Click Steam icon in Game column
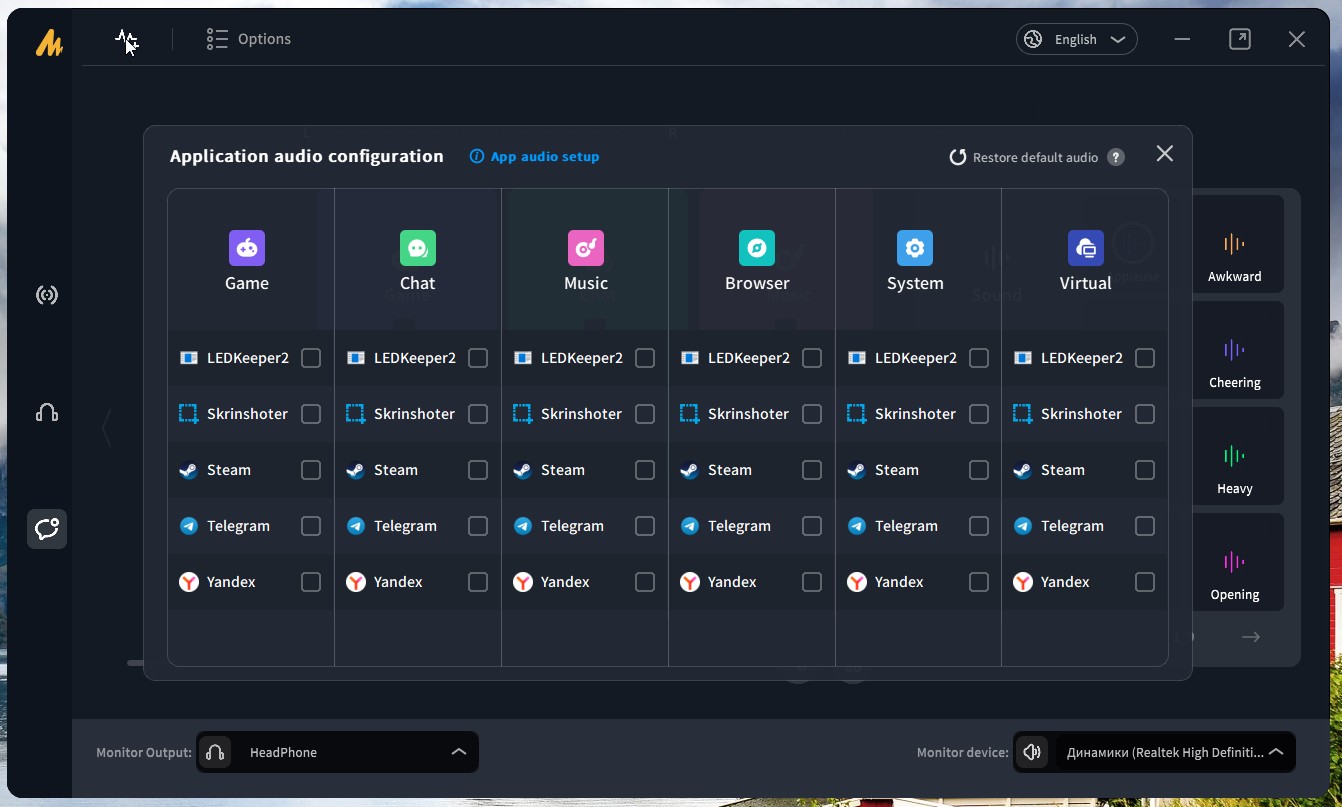This screenshot has height=807, width=1342. (x=189, y=470)
